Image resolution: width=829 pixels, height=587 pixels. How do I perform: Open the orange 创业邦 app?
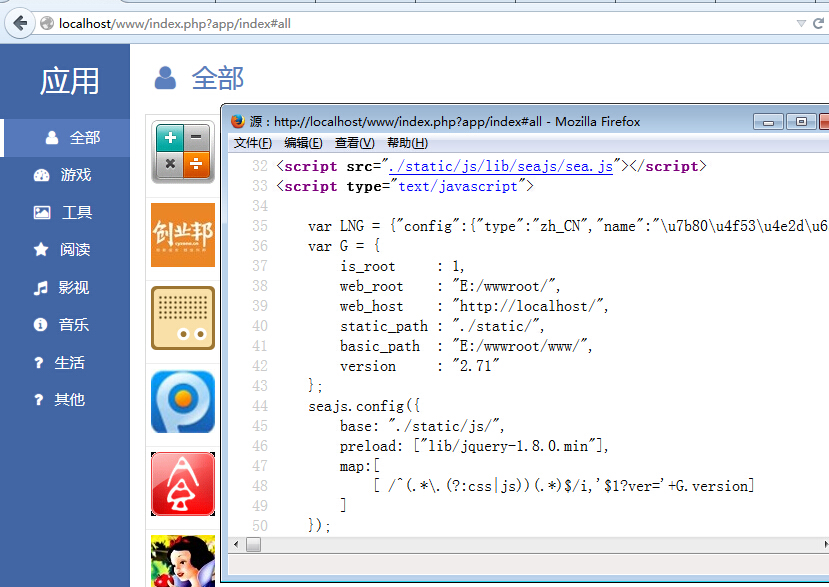(182, 235)
